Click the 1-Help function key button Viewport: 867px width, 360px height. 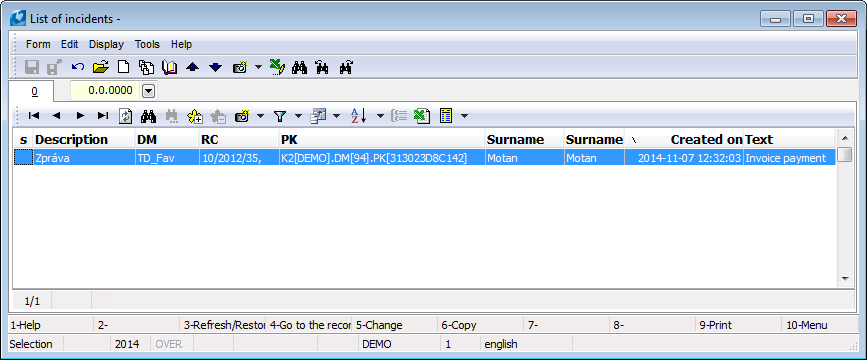pos(51,325)
